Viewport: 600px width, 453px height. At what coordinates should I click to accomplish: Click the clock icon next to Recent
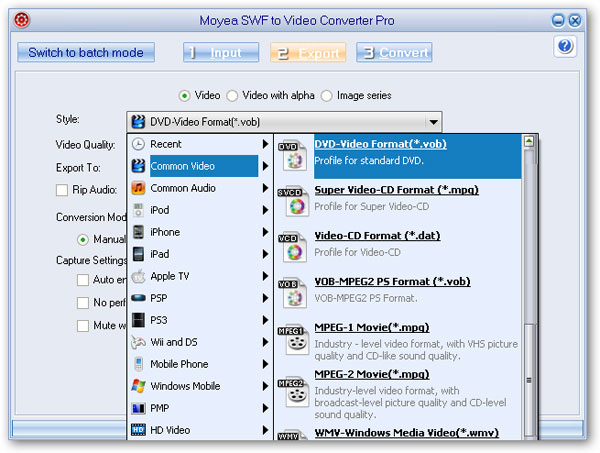click(x=138, y=144)
